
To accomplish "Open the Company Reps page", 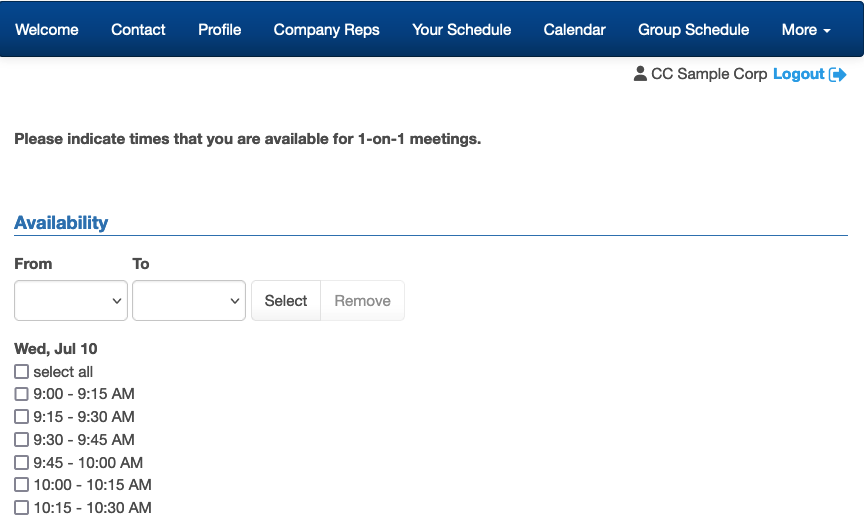I will coord(327,30).
